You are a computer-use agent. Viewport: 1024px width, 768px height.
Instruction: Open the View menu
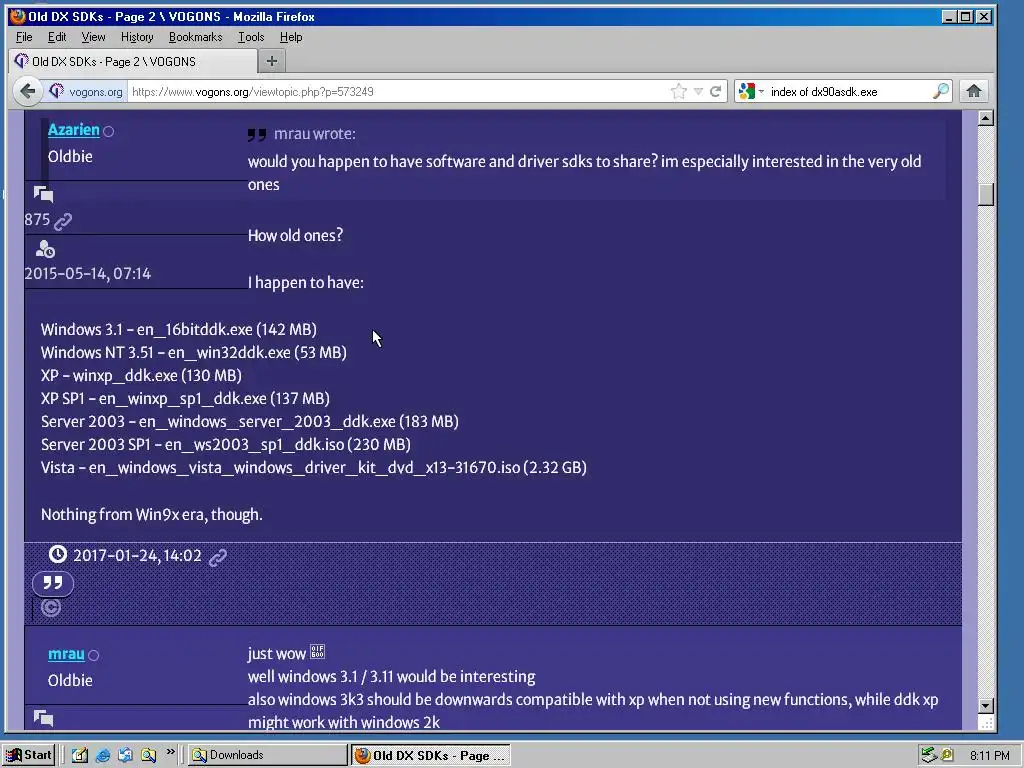click(93, 37)
